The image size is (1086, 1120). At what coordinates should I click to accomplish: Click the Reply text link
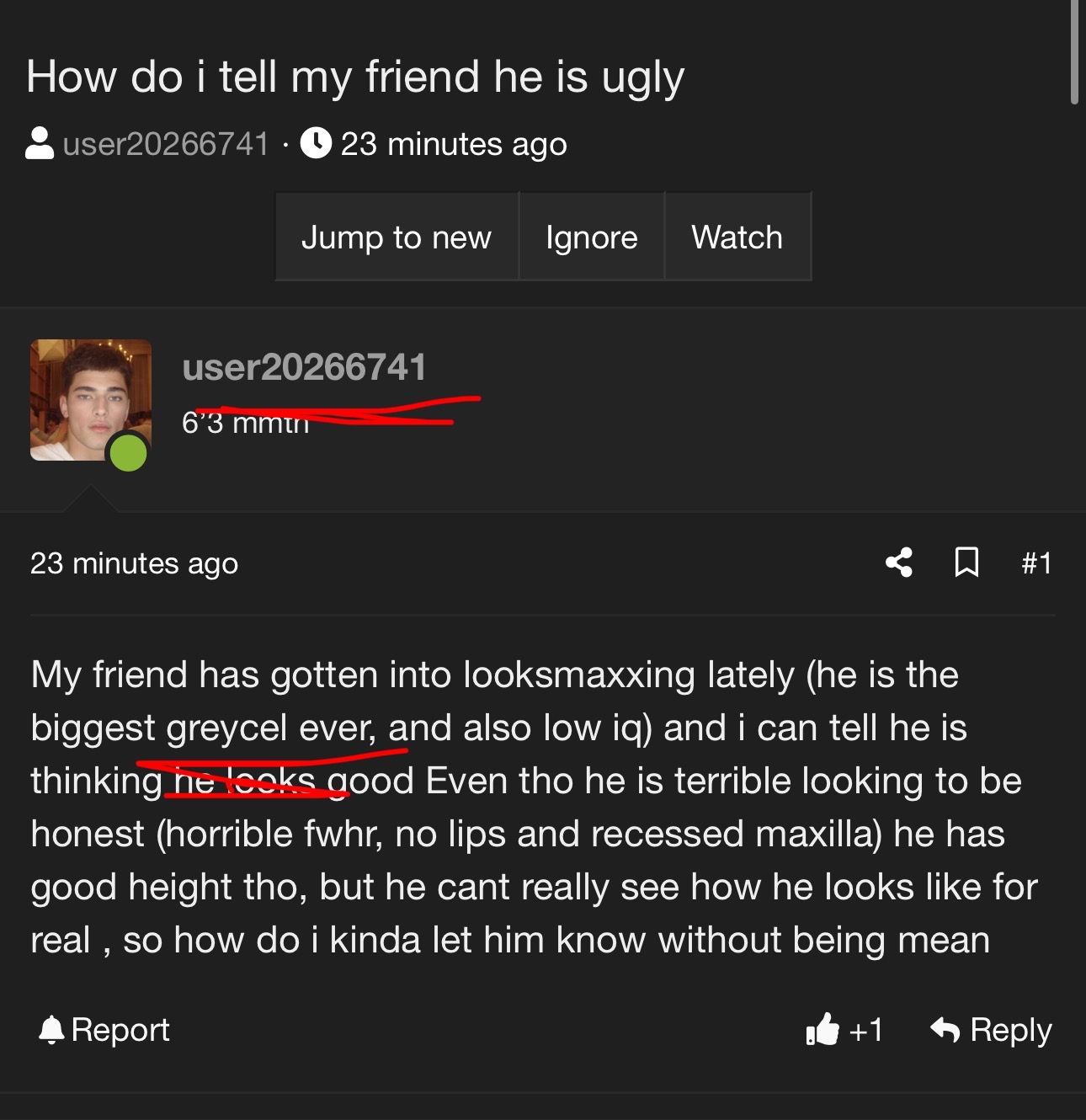point(1011,1030)
